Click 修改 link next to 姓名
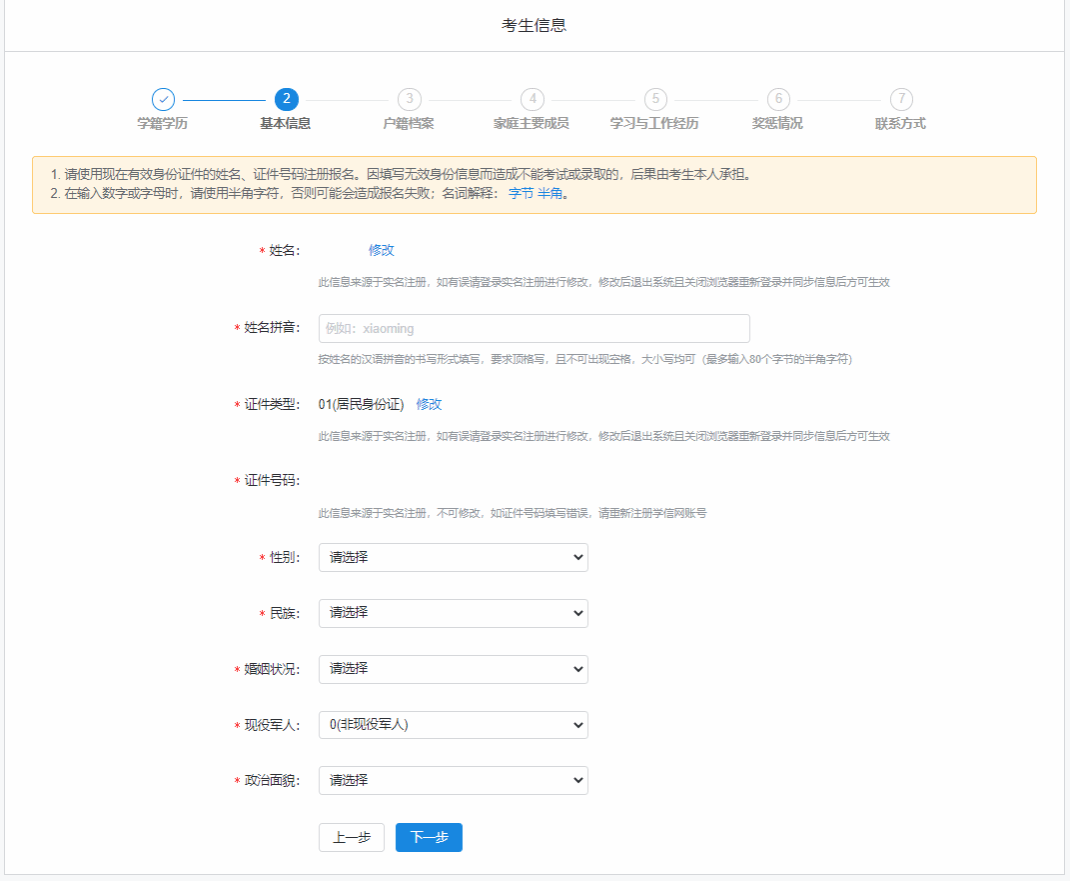This screenshot has width=1070, height=881. coord(381,250)
